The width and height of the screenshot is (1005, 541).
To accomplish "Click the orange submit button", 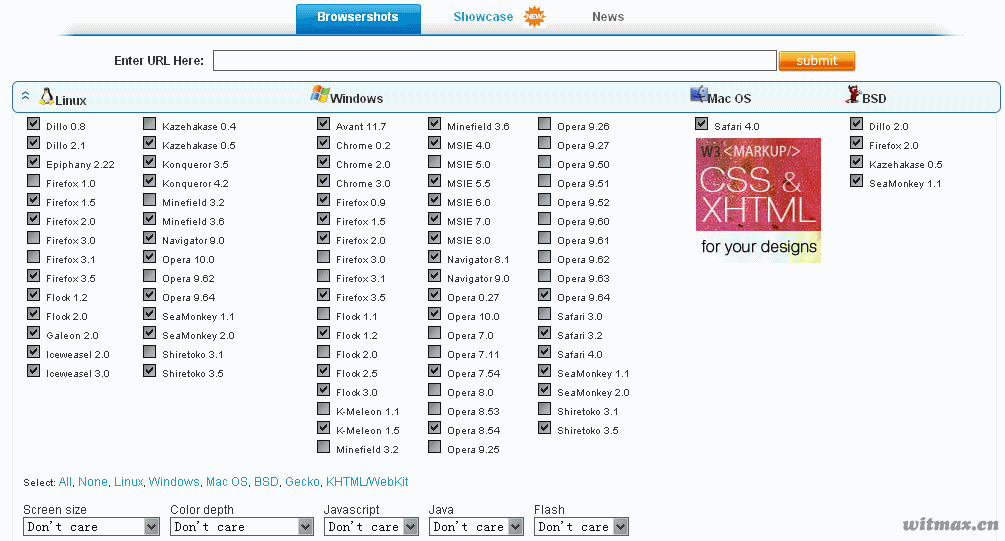I will point(817,60).
